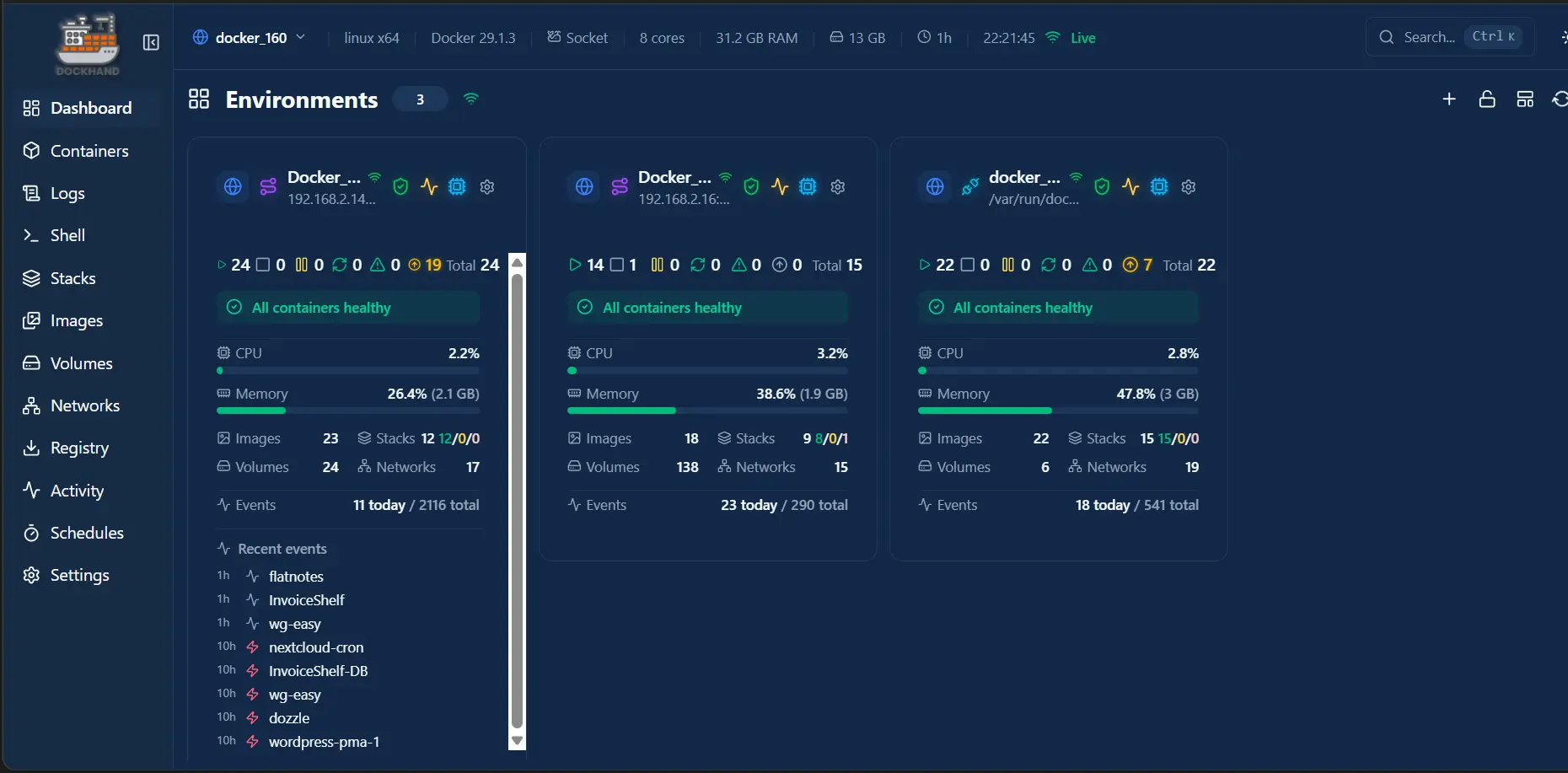Click the Activity pulse icon in sidebar

31,491
